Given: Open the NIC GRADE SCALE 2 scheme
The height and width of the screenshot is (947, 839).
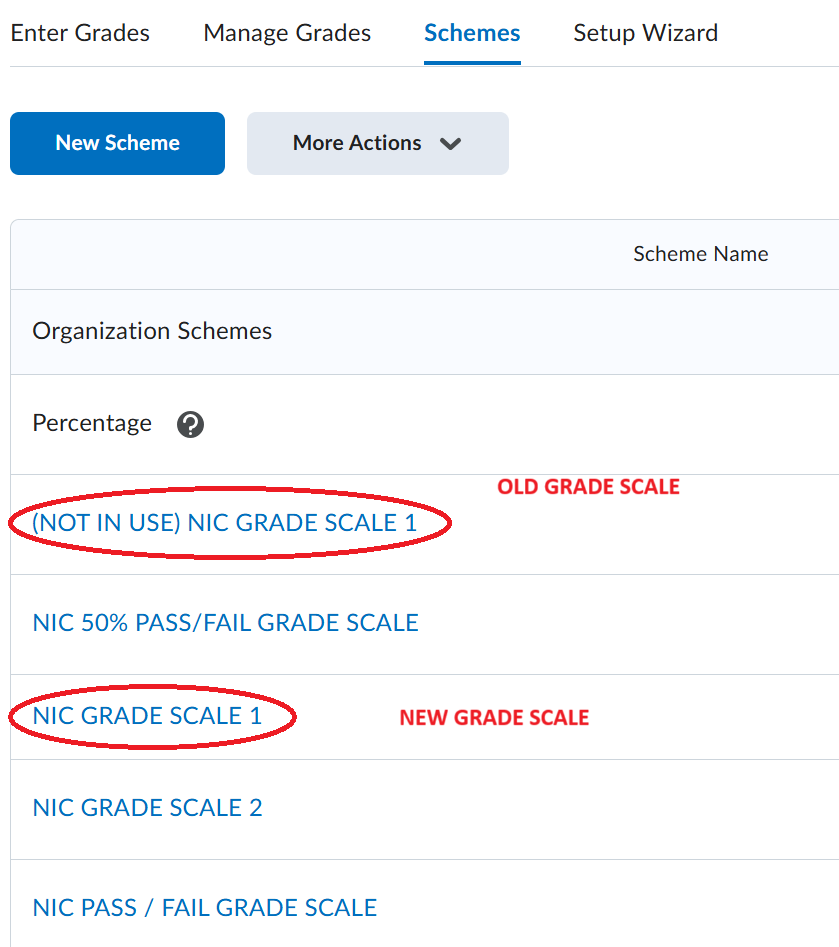Looking at the screenshot, I should pyautogui.click(x=147, y=807).
